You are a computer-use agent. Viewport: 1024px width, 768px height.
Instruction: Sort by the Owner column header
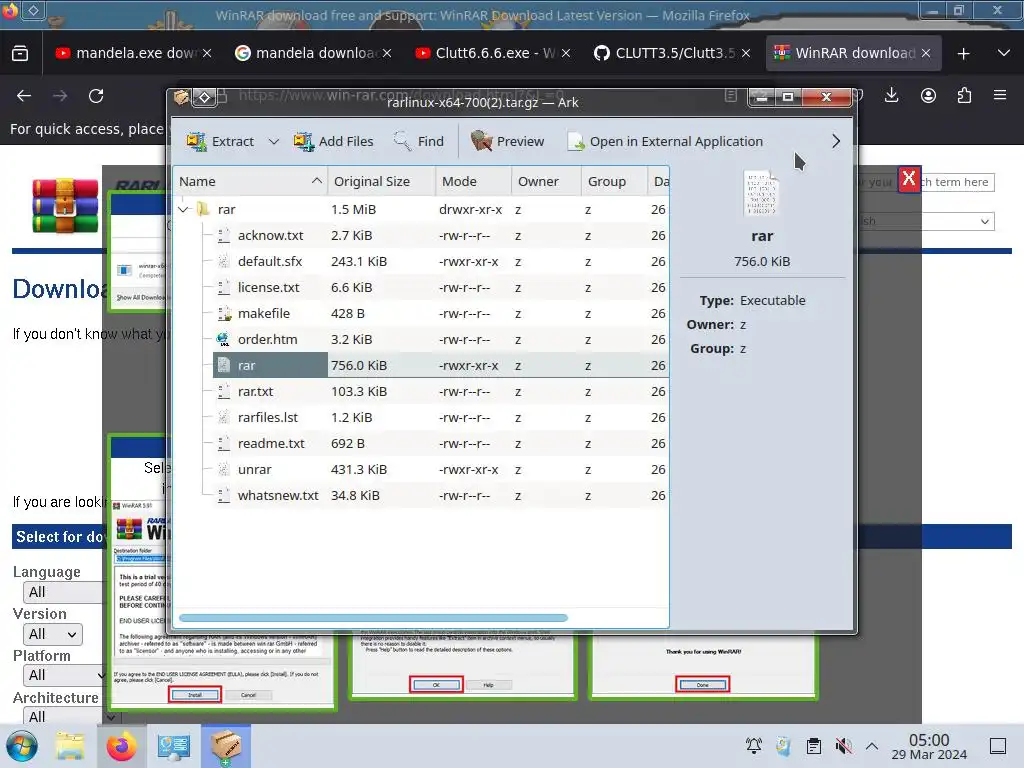coord(546,182)
